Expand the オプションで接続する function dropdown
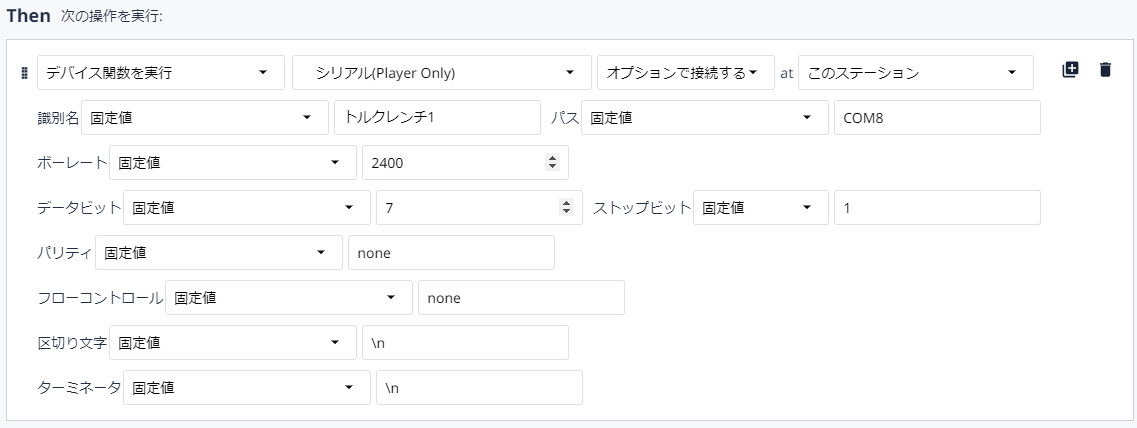 (686, 73)
